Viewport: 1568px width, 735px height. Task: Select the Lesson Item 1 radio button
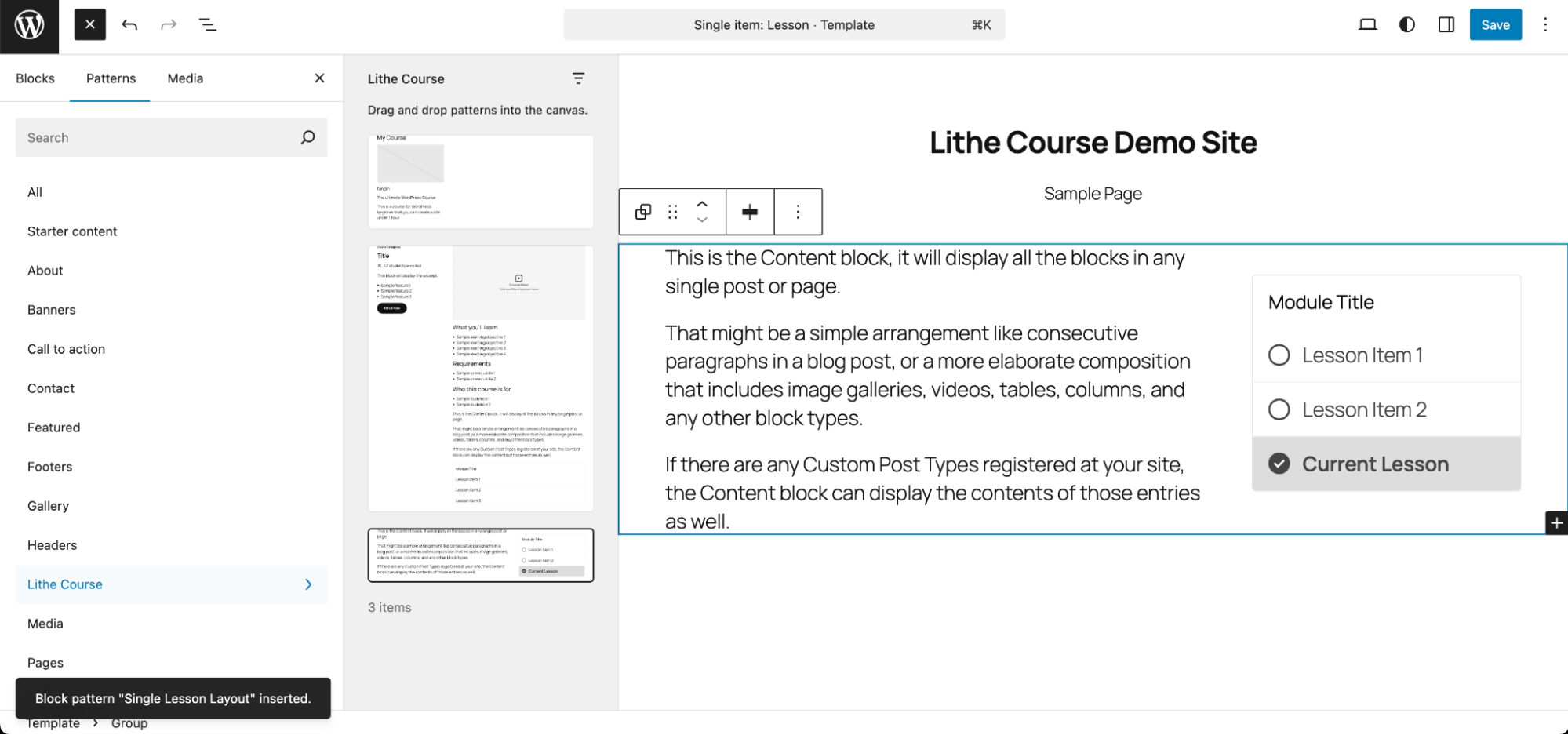pyautogui.click(x=1279, y=355)
